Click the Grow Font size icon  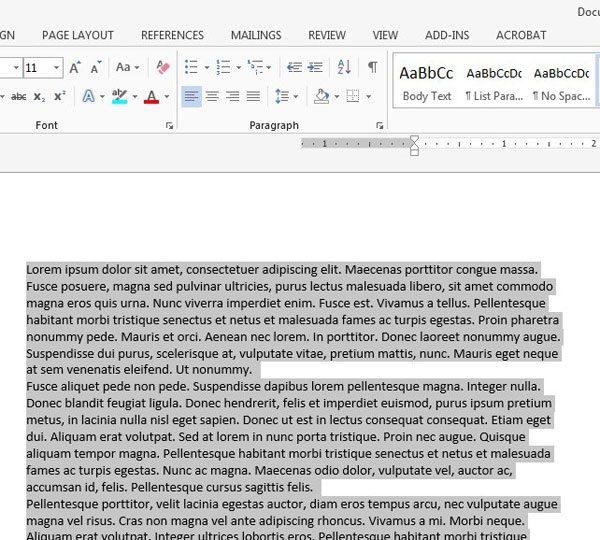tap(76, 68)
